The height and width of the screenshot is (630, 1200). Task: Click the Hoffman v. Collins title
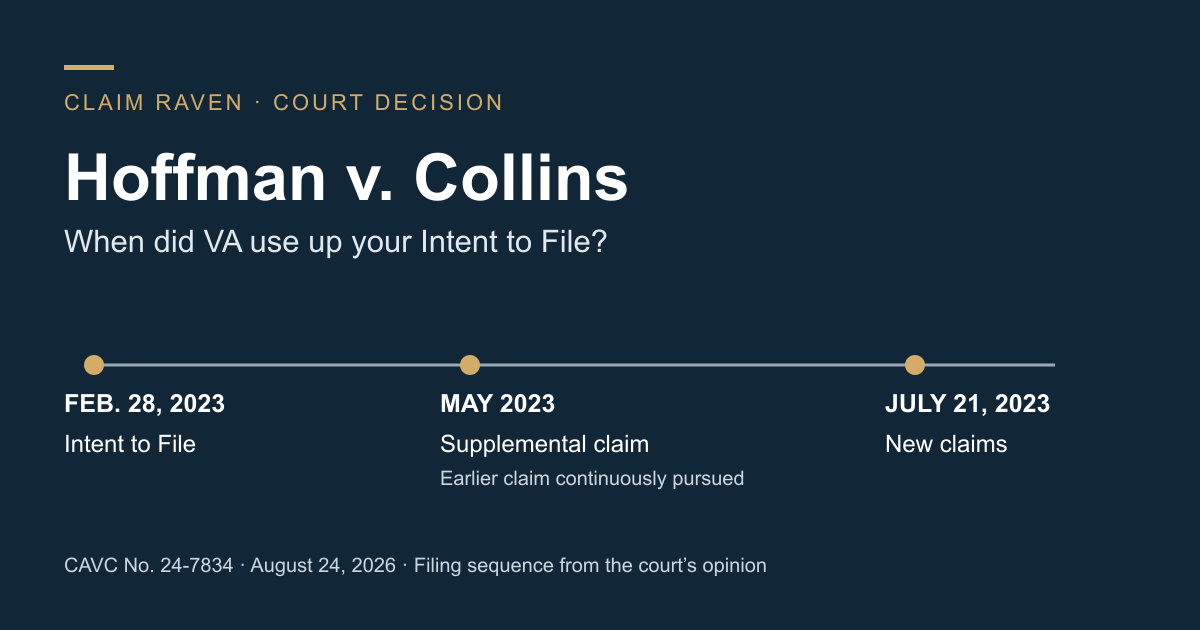click(346, 179)
